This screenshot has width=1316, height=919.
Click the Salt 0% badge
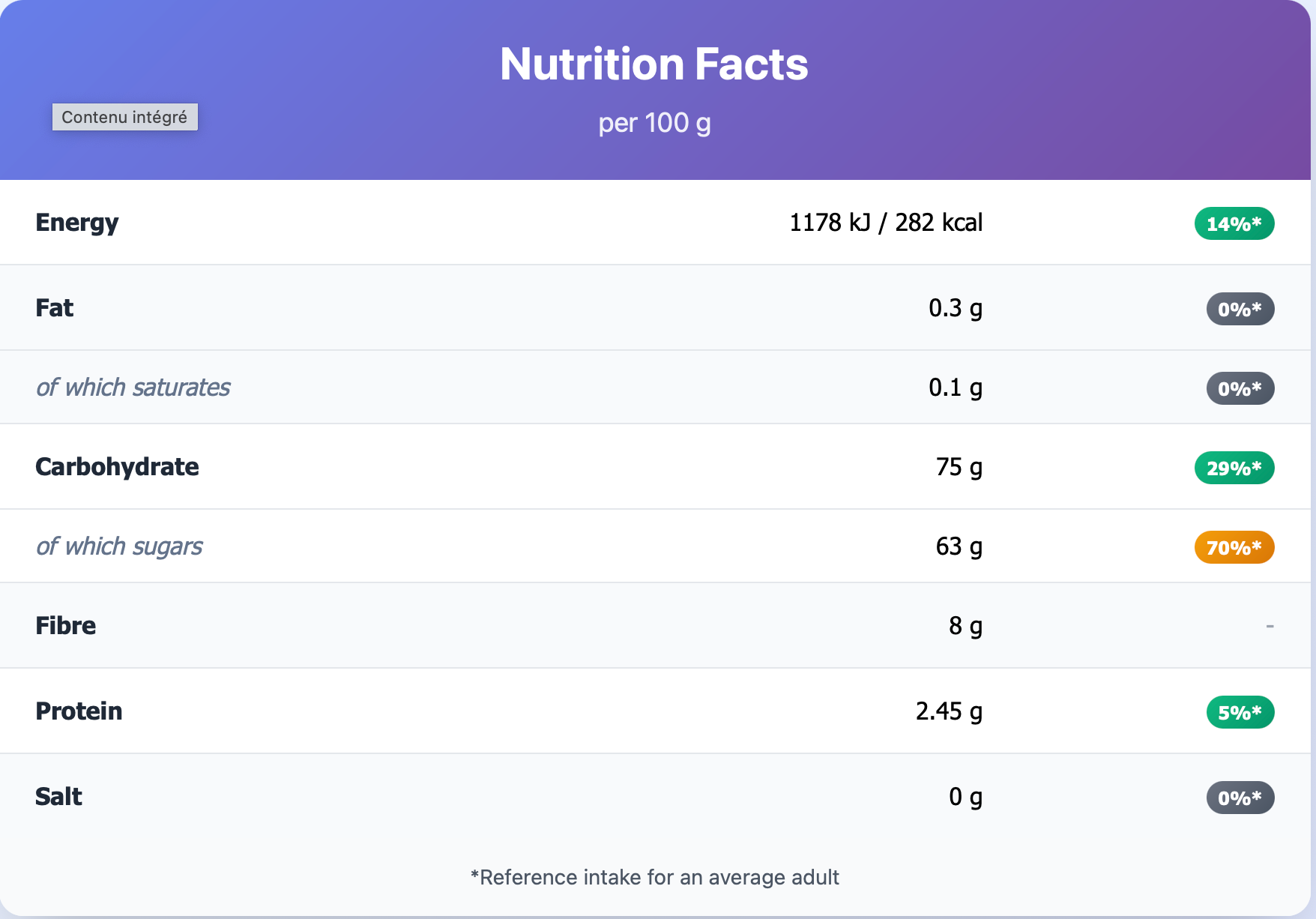(x=1240, y=798)
